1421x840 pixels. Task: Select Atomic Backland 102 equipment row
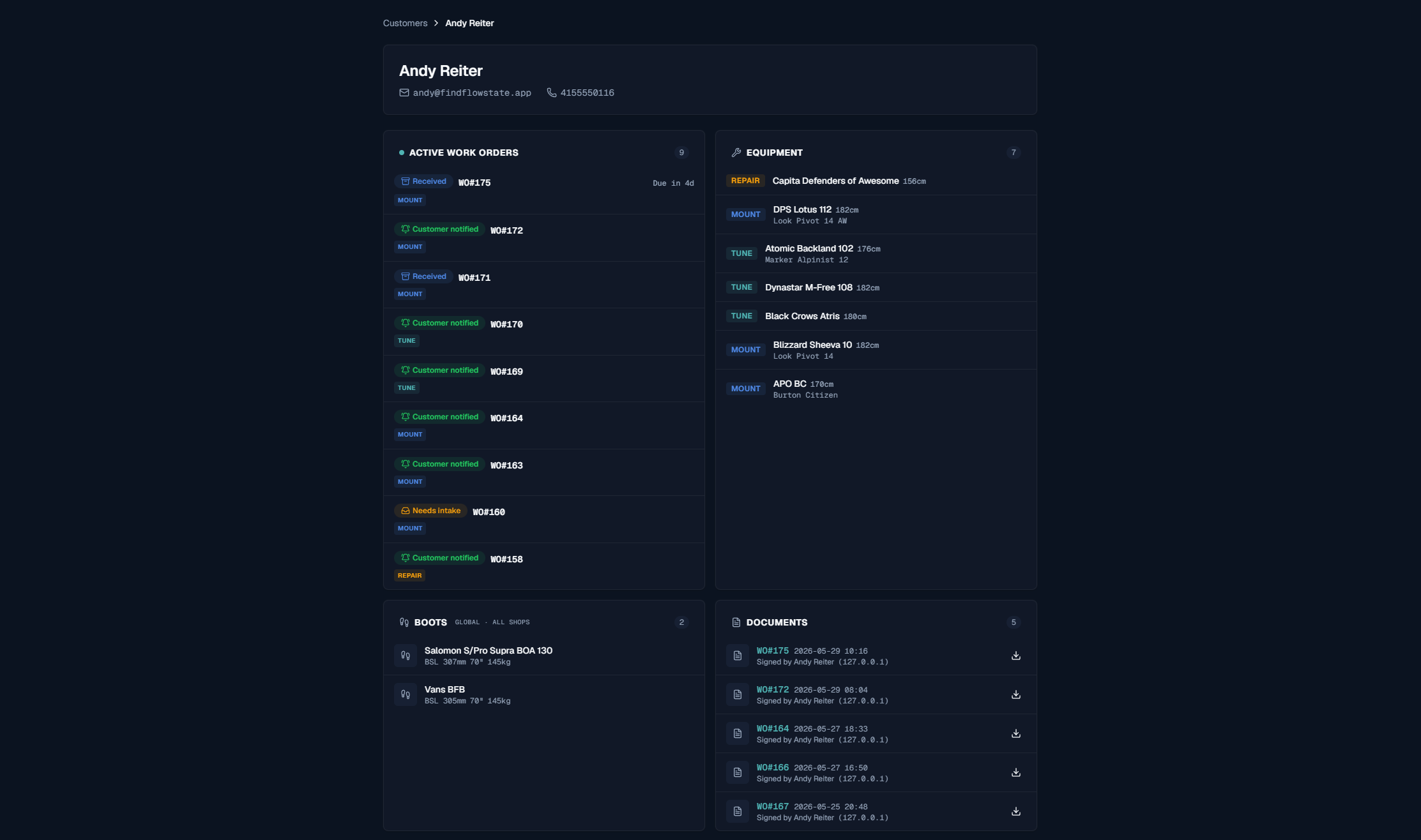tap(876, 254)
